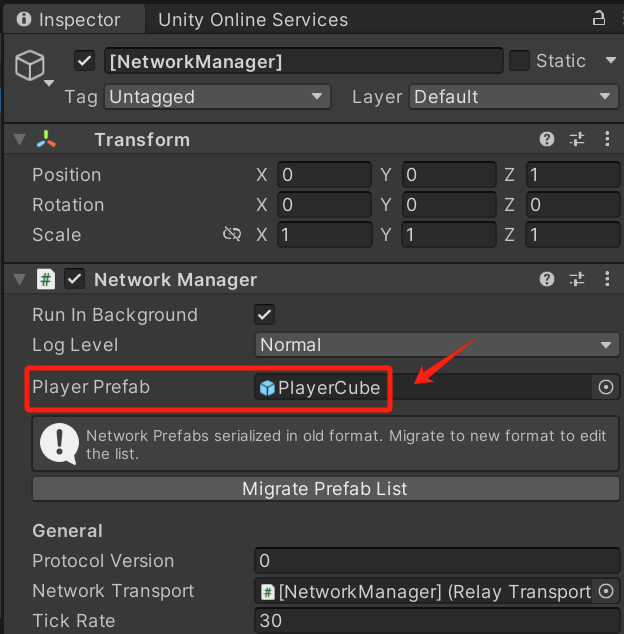
Task: Toggle the GameObject active checkbox
Action: pos(85,61)
